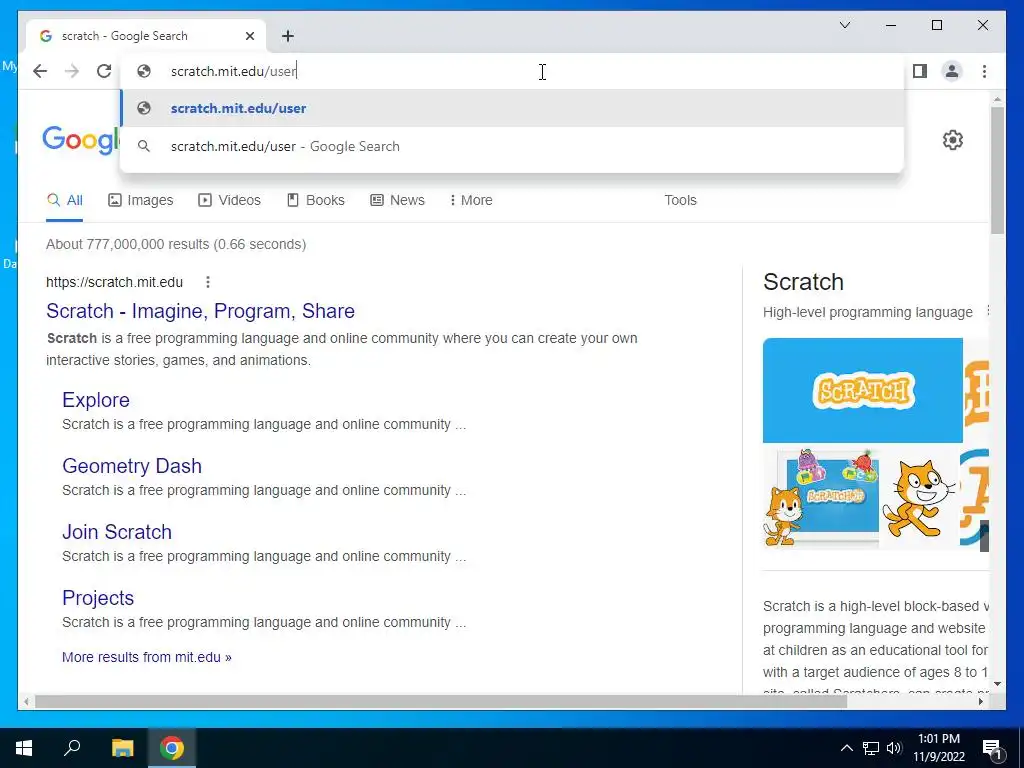Open the ScratchJr screenshot image
1024x768 pixels.
pos(820,497)
